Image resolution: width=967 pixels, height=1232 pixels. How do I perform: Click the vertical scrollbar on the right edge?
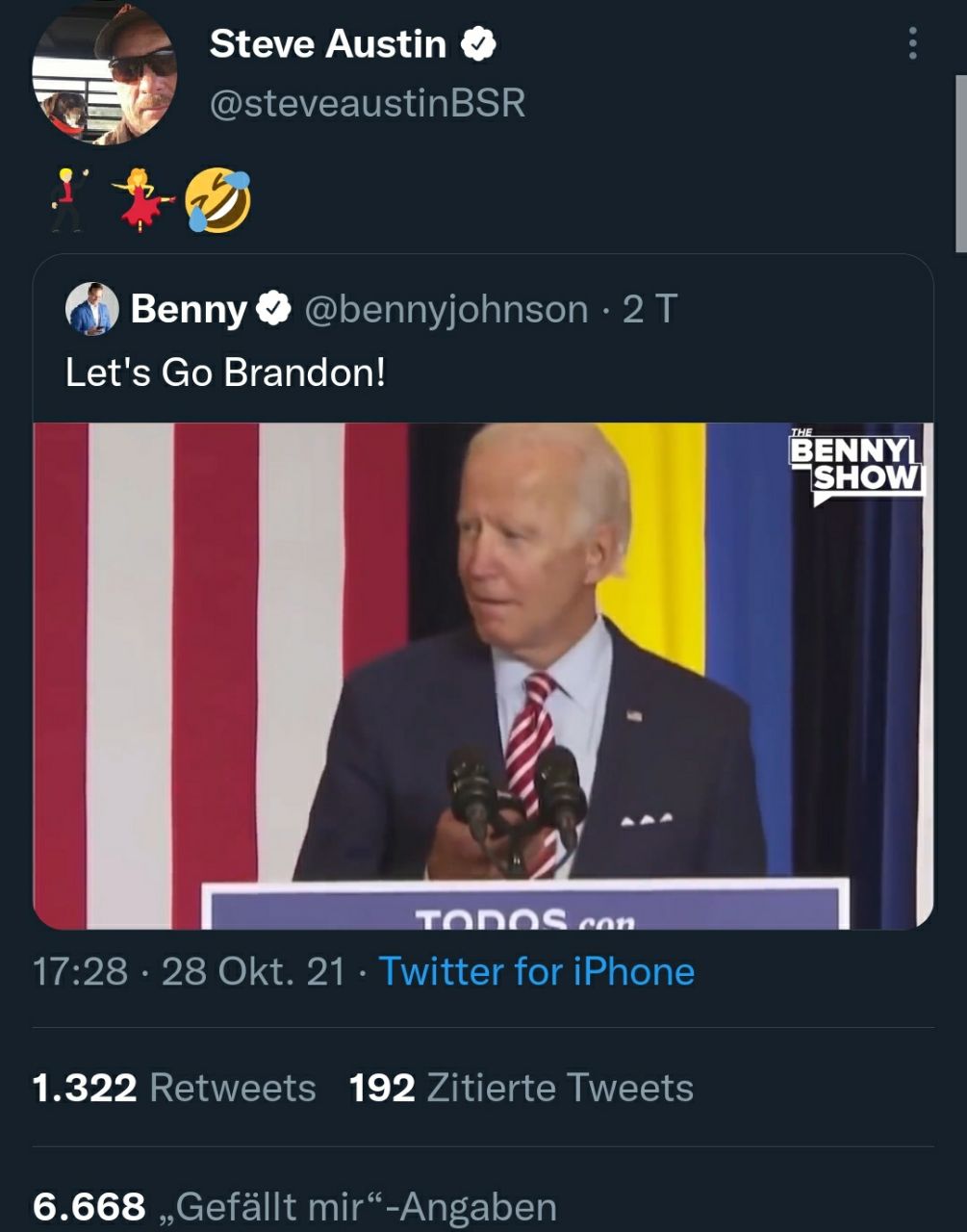click(x=960, y=164)
